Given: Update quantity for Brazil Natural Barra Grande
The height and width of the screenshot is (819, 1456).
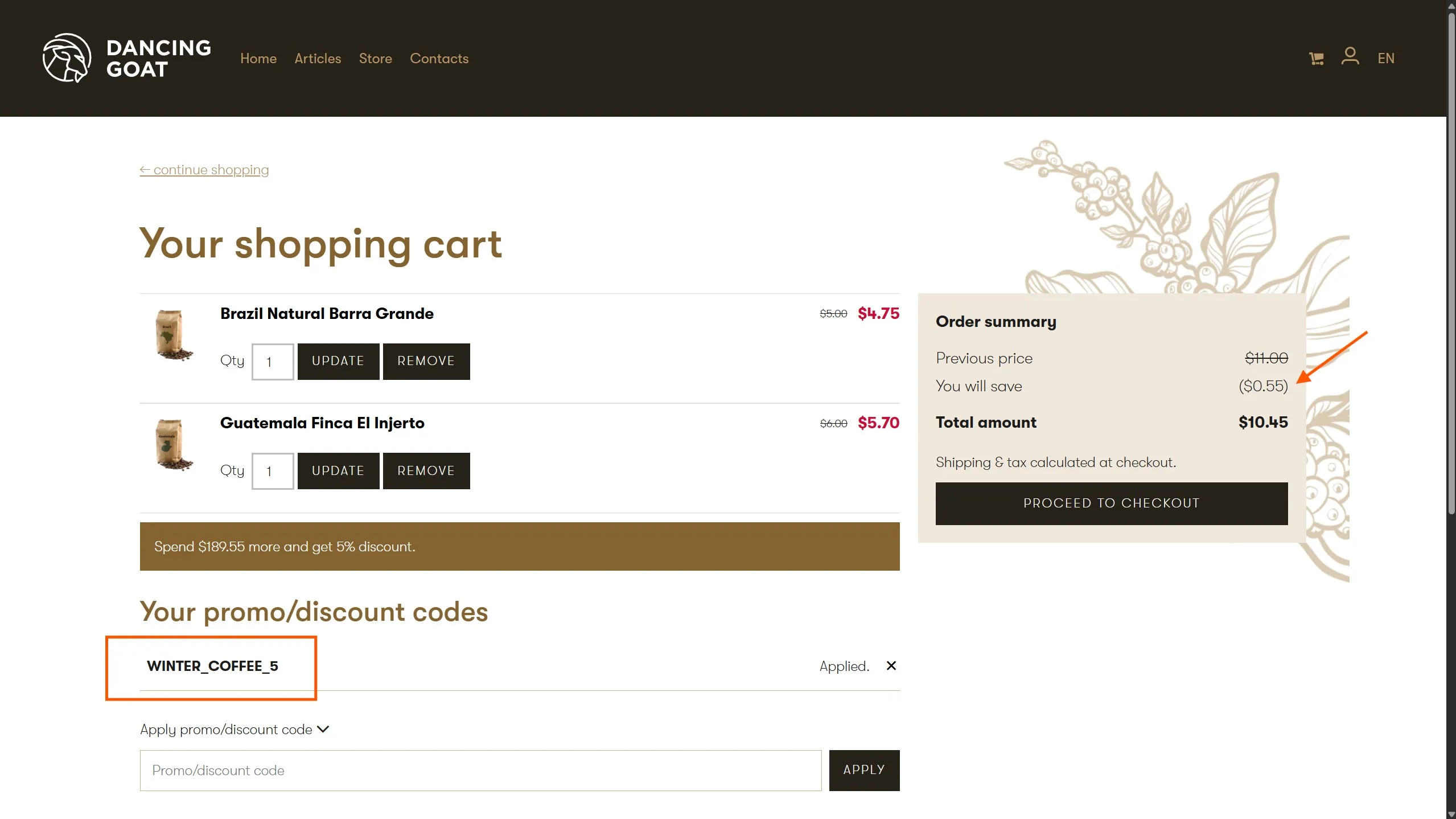Looking at the screenshot, I should pos(338,361).
